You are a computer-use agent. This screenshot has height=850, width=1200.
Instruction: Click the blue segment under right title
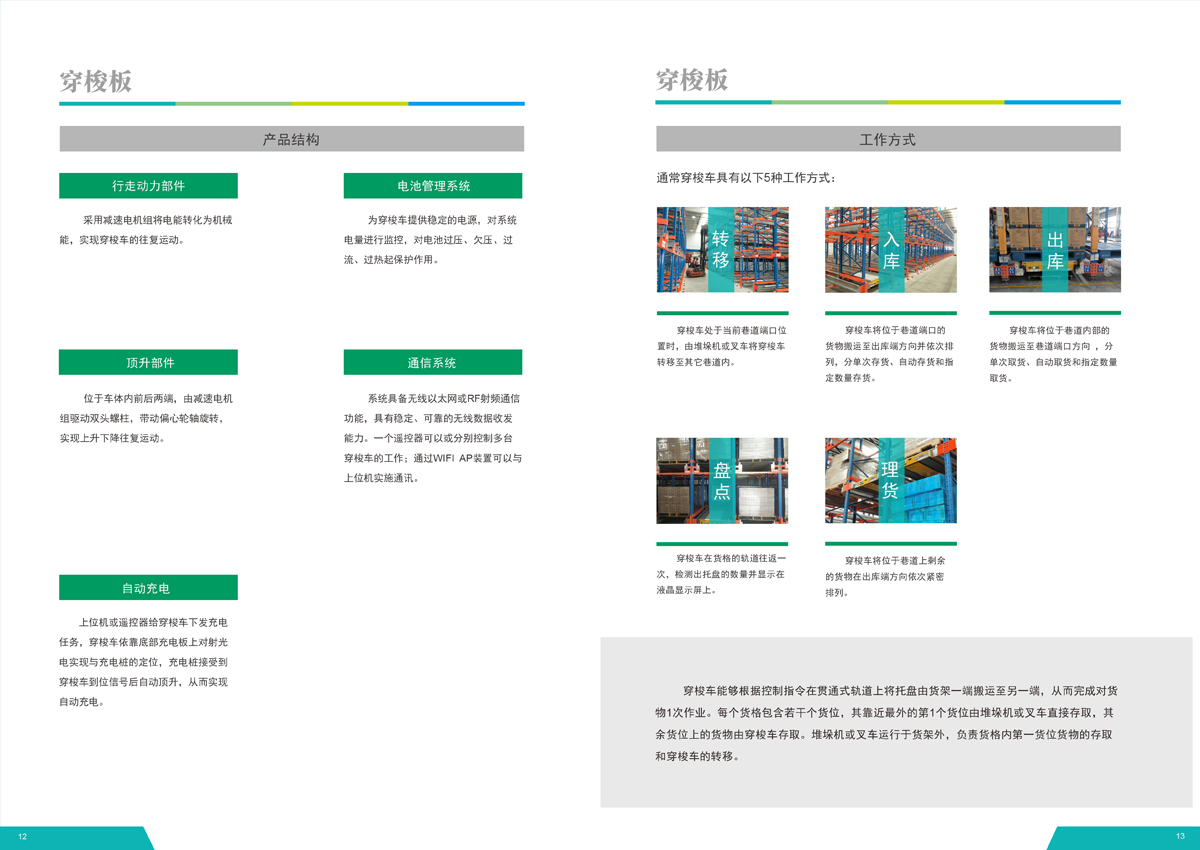click(x=1062, y=102)
